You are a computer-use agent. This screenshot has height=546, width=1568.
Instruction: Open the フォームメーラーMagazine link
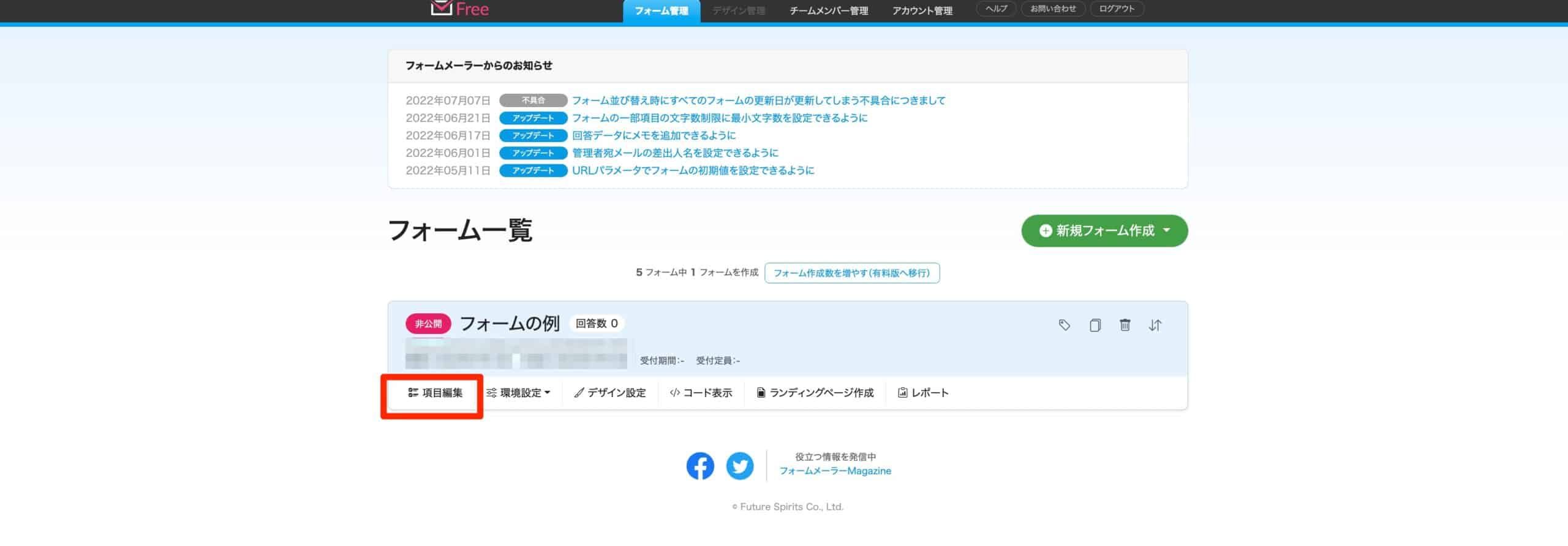[x=835, y=471]
